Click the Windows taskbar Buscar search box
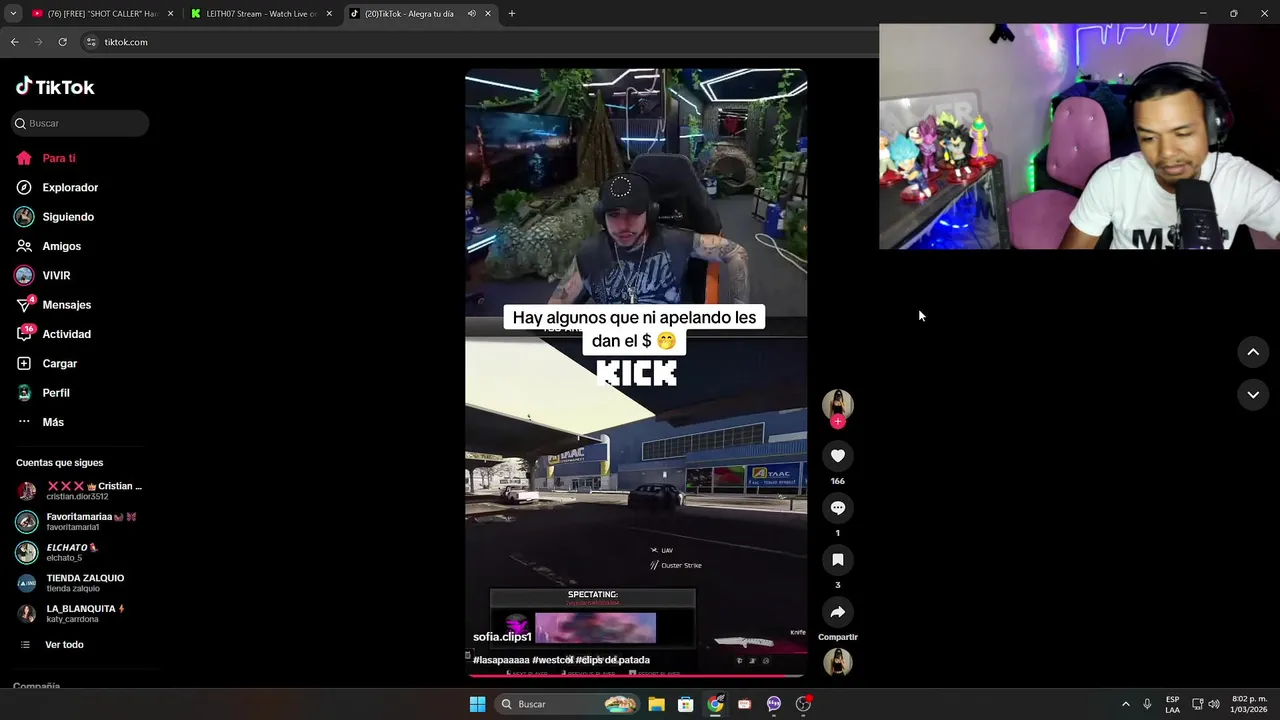1280x720 pixels. click(x=568, y=704)
